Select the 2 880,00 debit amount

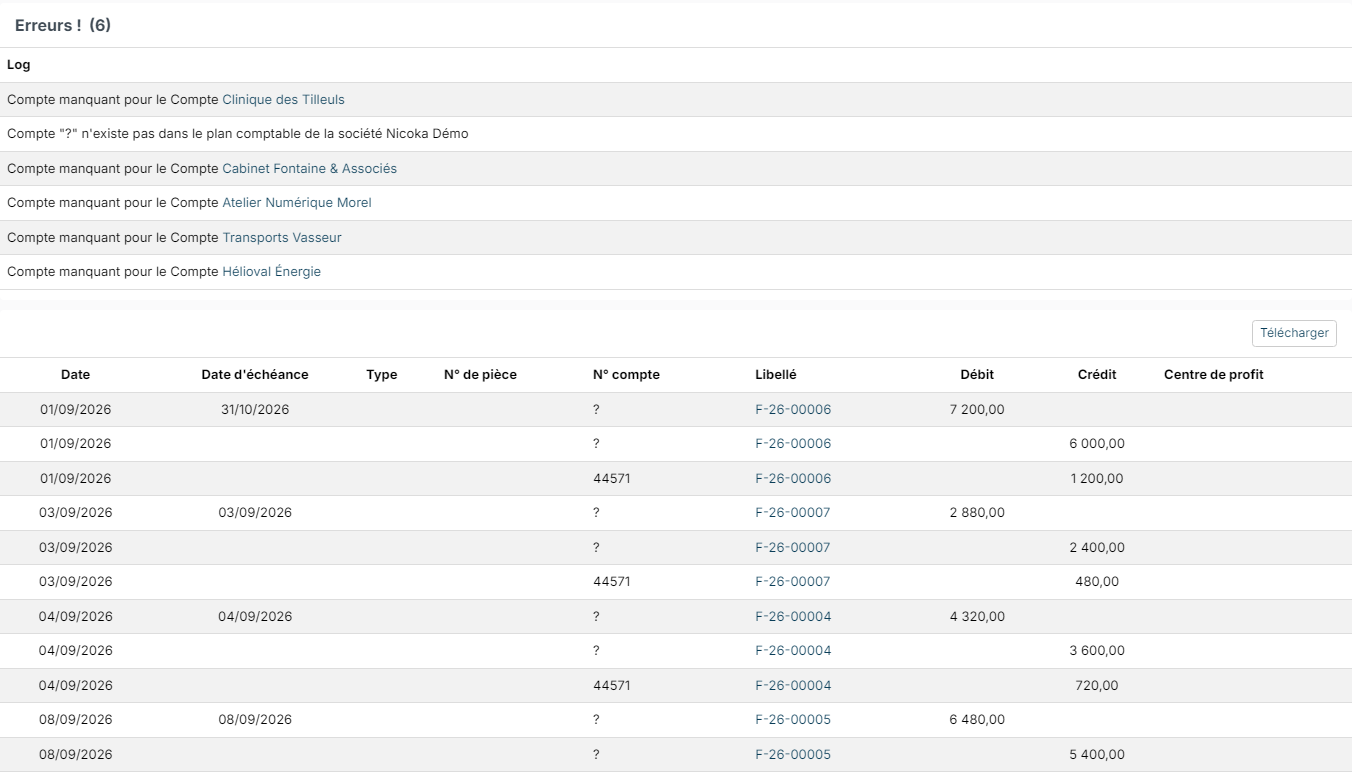point(977,512)
